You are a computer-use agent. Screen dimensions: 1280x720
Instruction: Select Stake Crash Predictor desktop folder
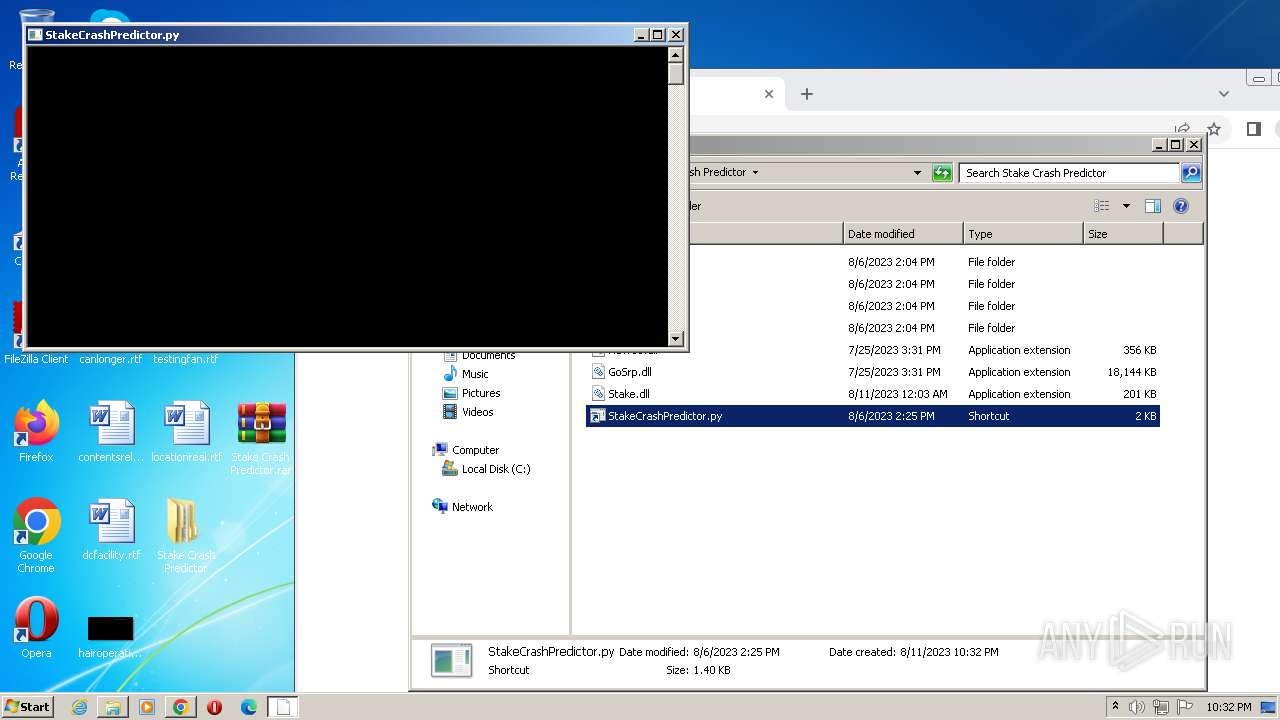(x=186, y=536)
